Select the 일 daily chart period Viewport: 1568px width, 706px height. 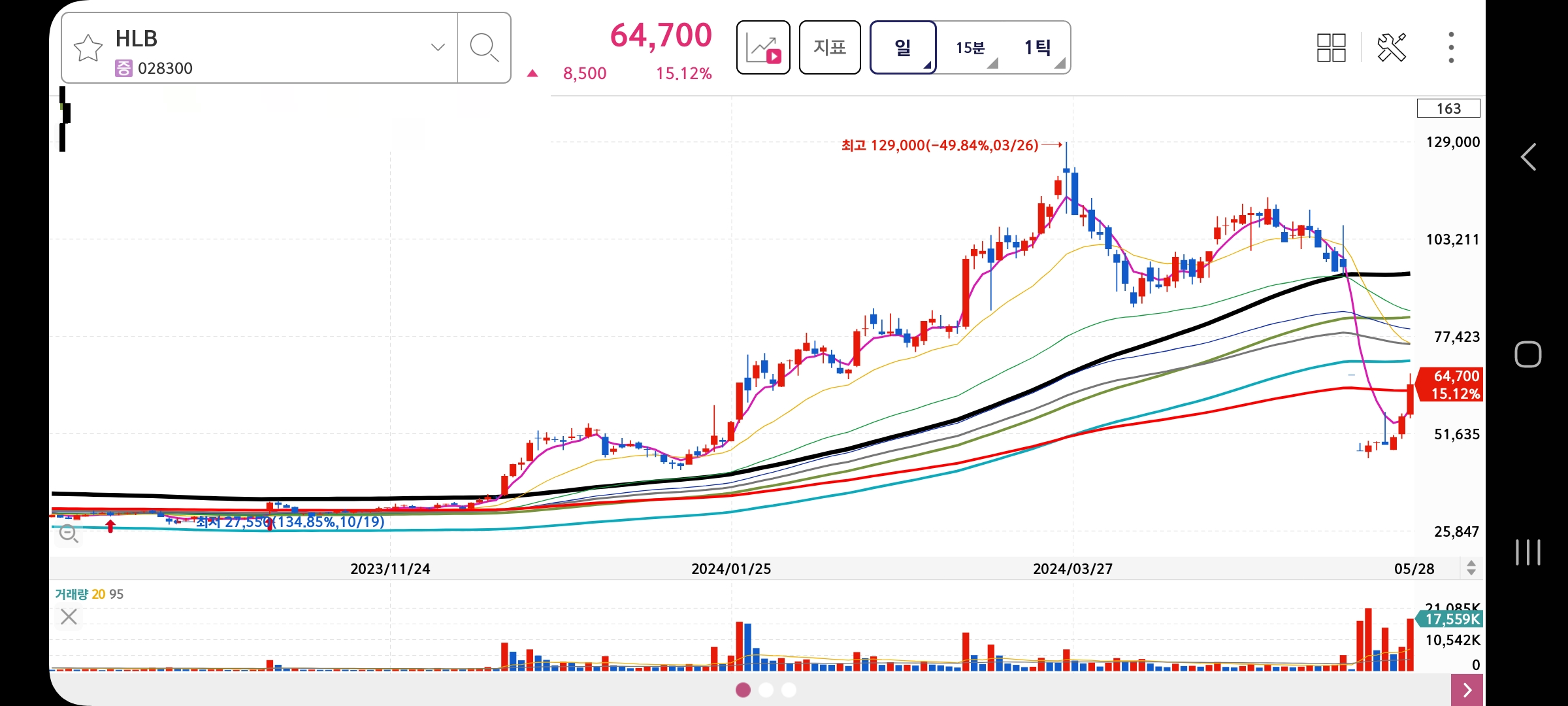click(903, 47)
